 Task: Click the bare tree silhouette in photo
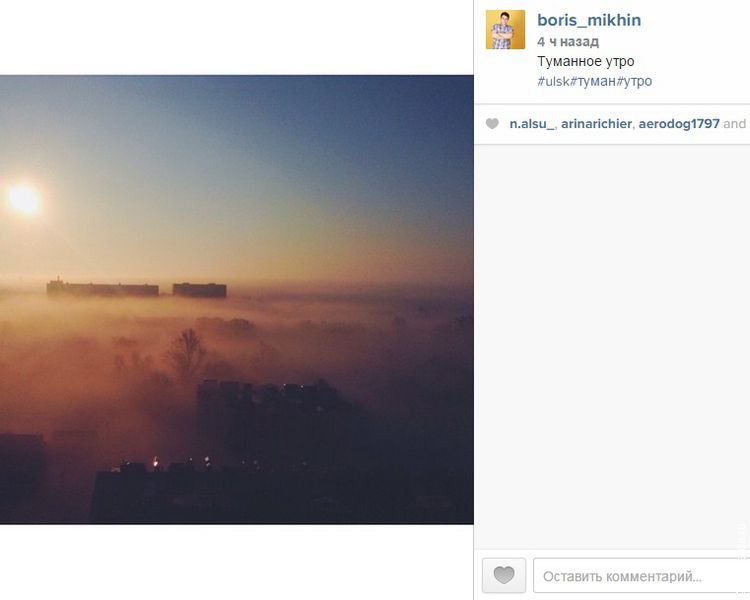tap(186, 353)
